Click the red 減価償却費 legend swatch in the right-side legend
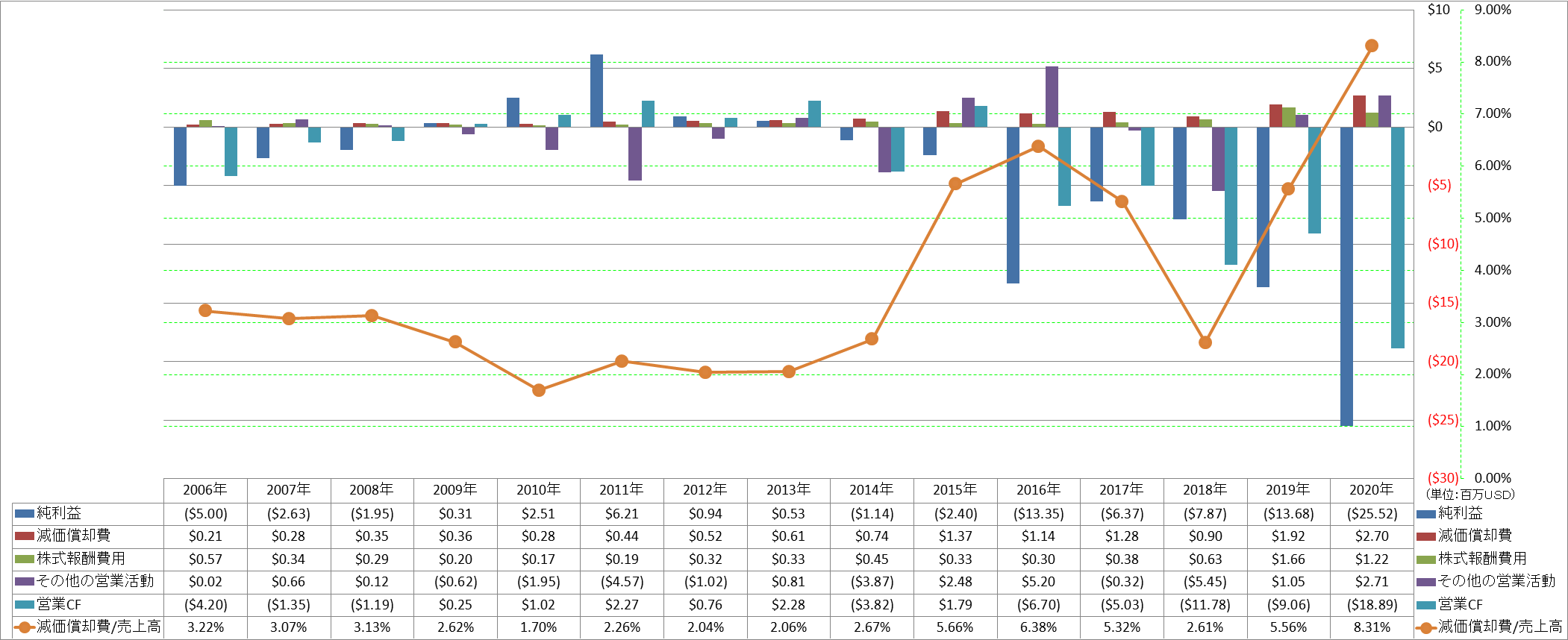Screen dimensions: 1568x640 [x=1426, y=536]
